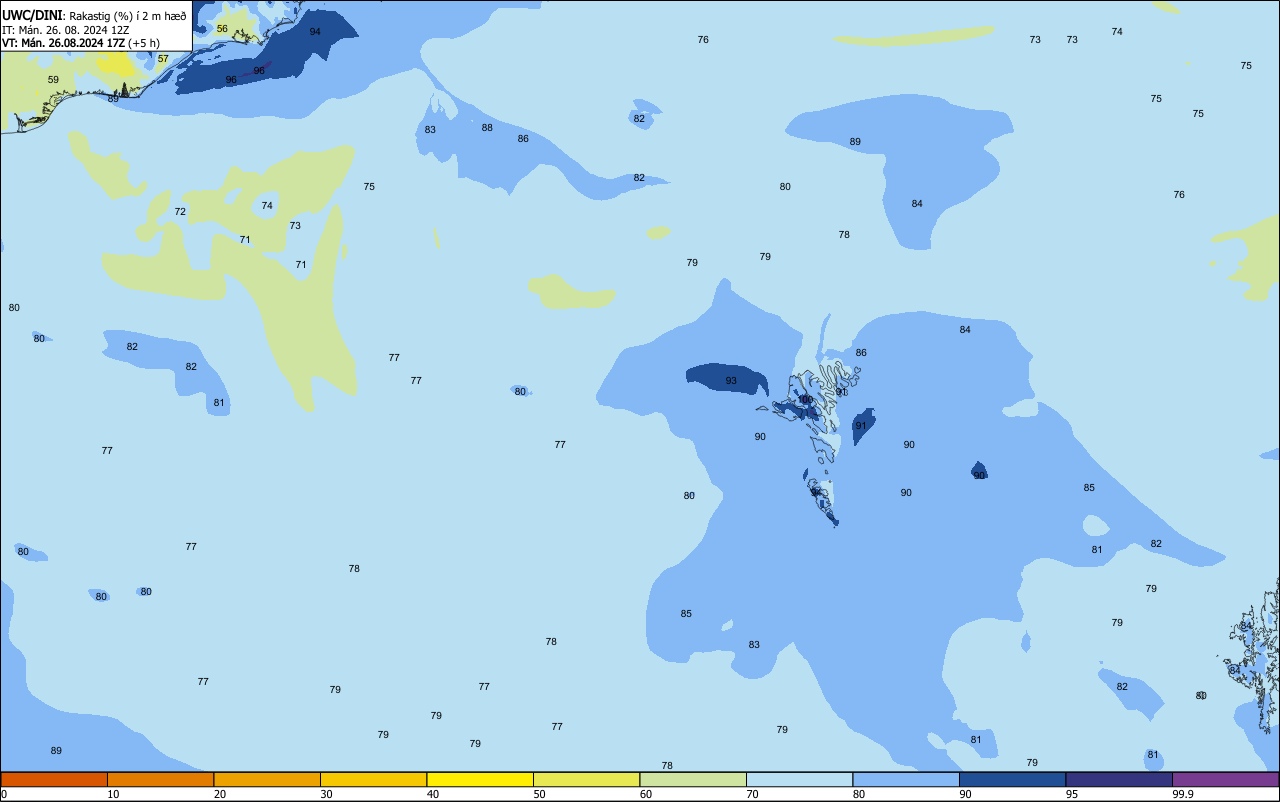Image resolution: width=1280 pixels, height=802 pixels.
Task: Click the '72' humidity value on the map
Action: tap(180, 212)
